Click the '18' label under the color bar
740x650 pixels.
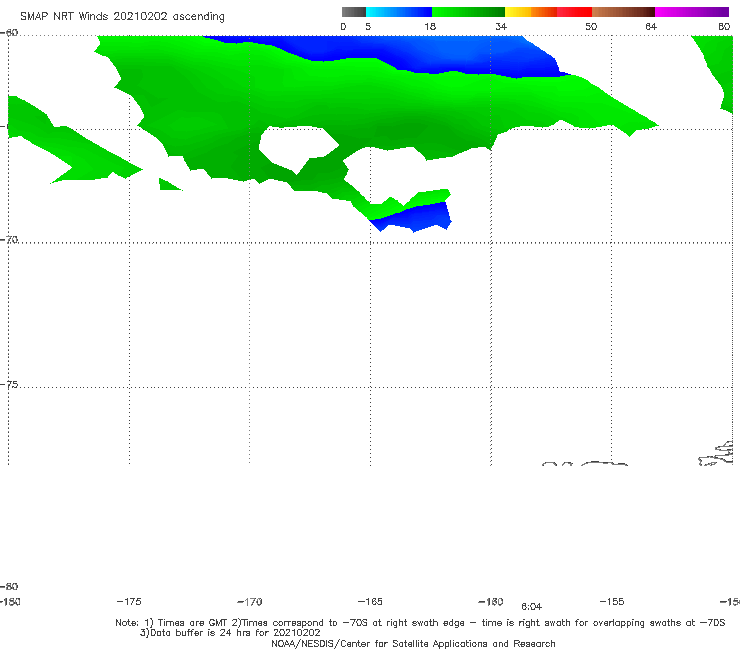430,26
